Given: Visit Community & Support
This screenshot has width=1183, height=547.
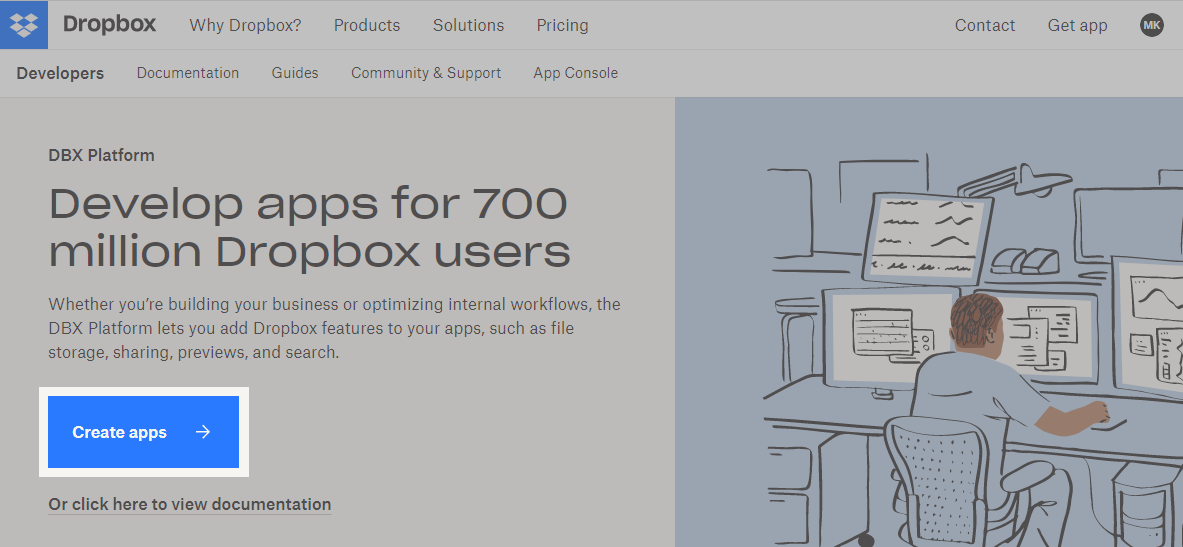Looking at the screenshot, I should pyautogui.click(x=426, y=73).
